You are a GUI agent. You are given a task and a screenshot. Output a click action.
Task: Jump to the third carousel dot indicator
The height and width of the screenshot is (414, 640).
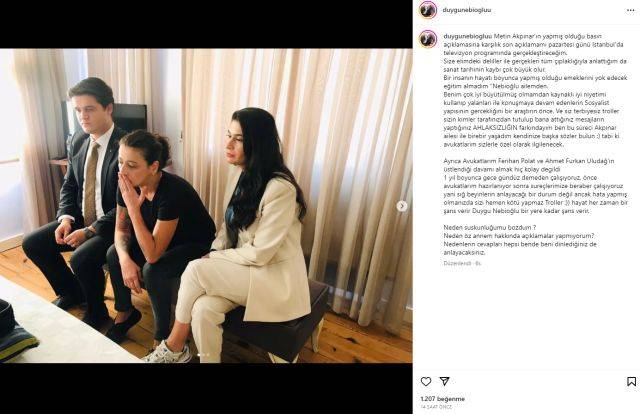(x=208, y=355)
